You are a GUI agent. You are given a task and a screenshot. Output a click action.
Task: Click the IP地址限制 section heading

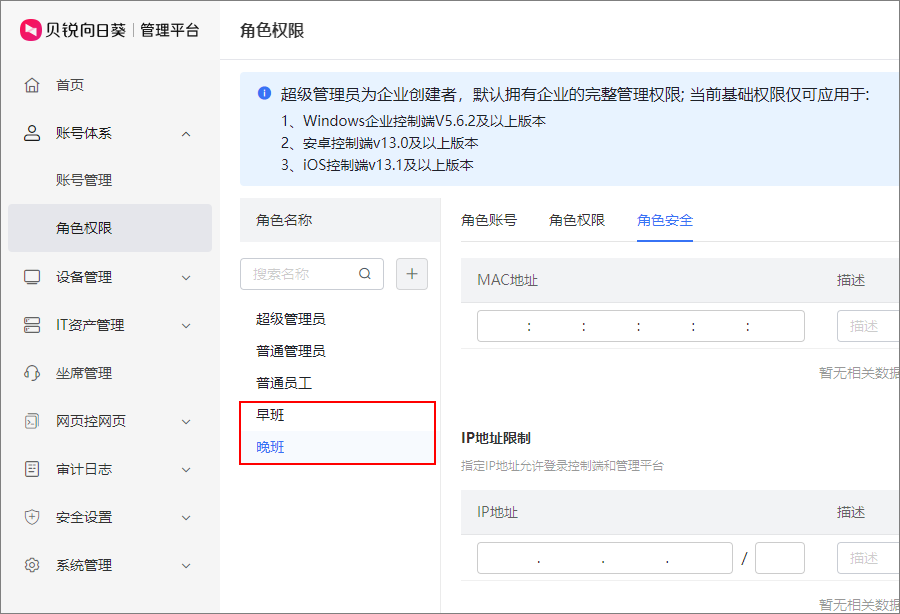pos(495,438)
